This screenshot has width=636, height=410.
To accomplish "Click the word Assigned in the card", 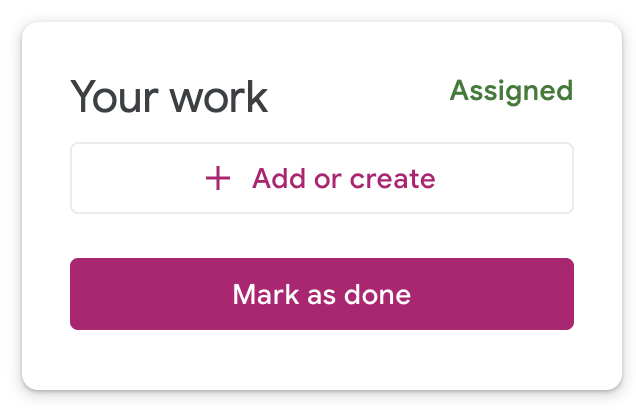I will coord(511,91).
